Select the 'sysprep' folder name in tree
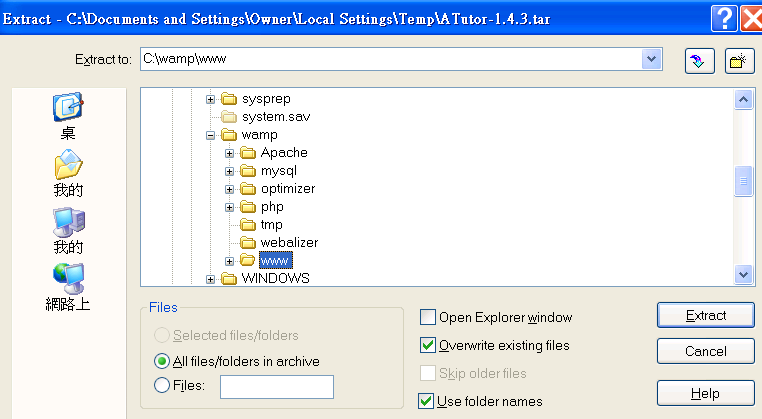 coord(266,99)
